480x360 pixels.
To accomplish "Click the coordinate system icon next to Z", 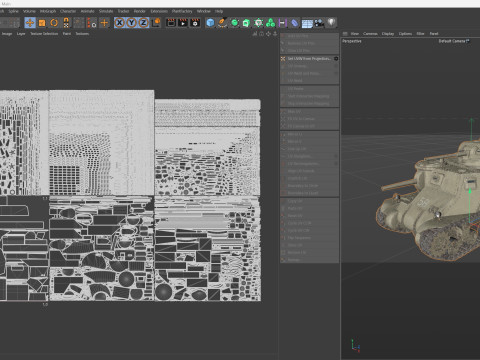I will tap(156, 23).
